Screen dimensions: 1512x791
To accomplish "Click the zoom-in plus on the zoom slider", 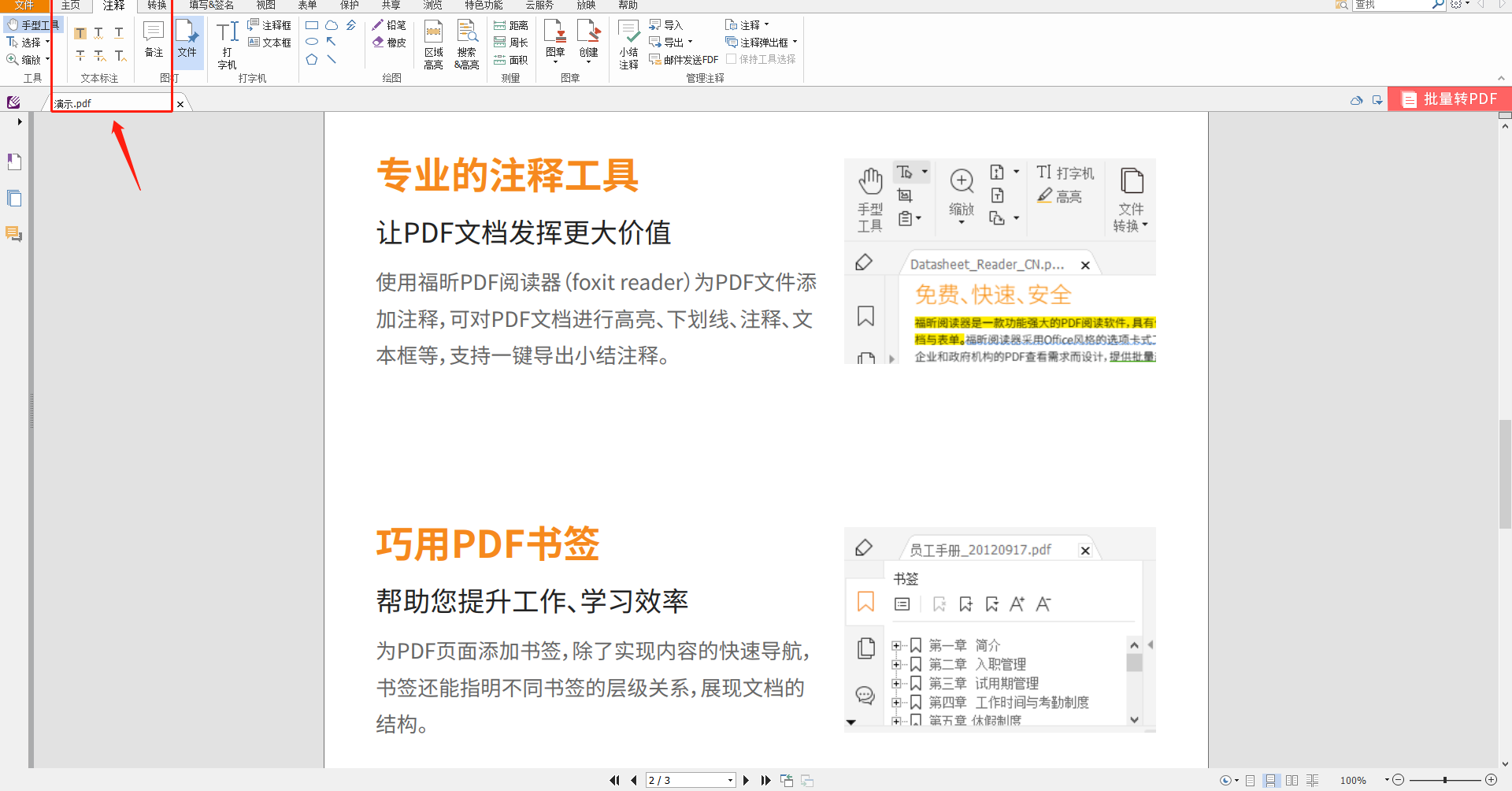I will coord(1491,780).
